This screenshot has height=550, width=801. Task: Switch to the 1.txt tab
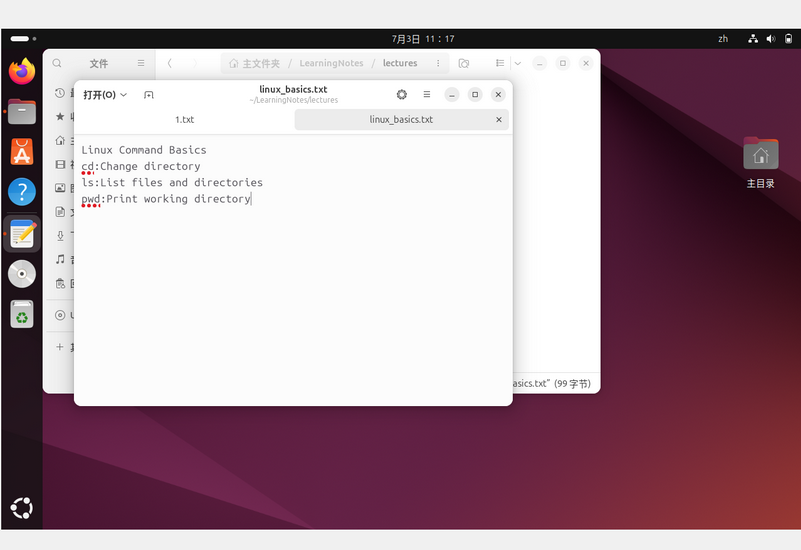pyautogui.click(x=184, y=119)
